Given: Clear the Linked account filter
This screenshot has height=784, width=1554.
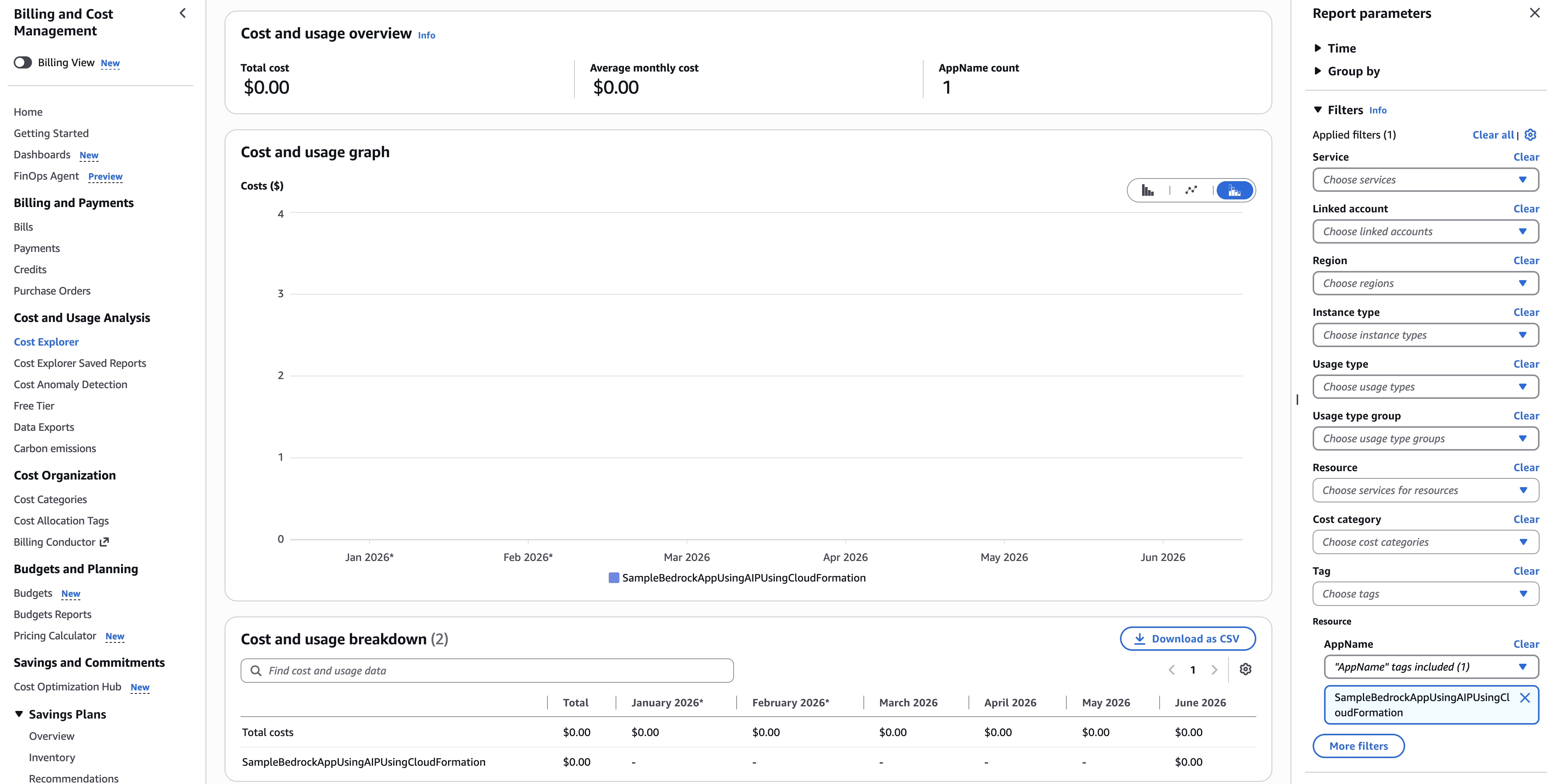Looking at the screenshot, I should [1526, 209].
